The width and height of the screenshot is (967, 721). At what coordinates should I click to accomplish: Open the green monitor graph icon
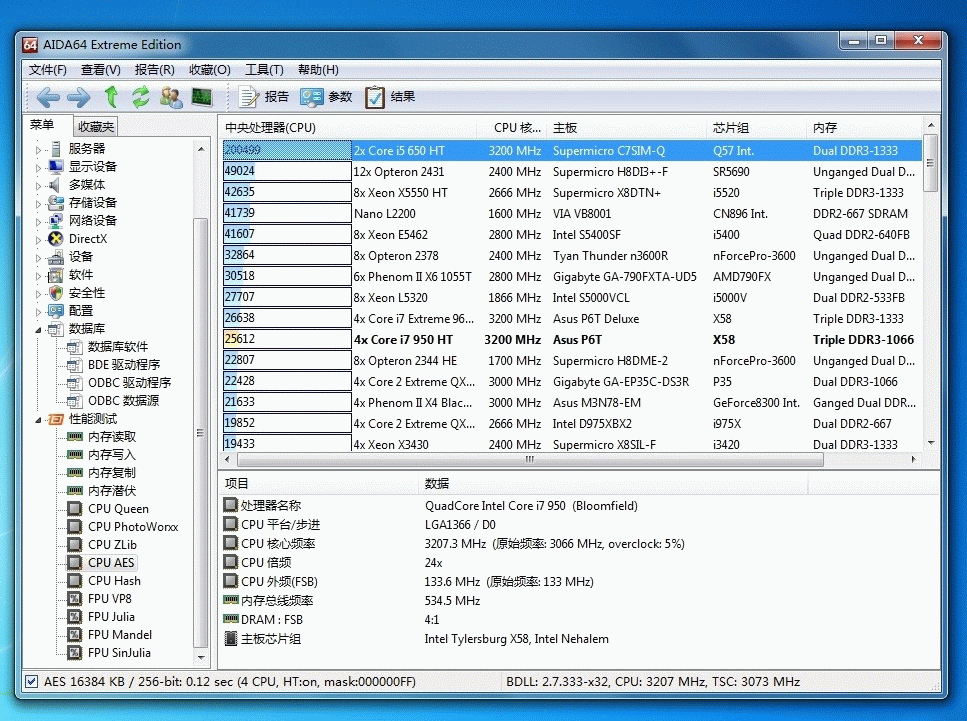coord(202,97)
